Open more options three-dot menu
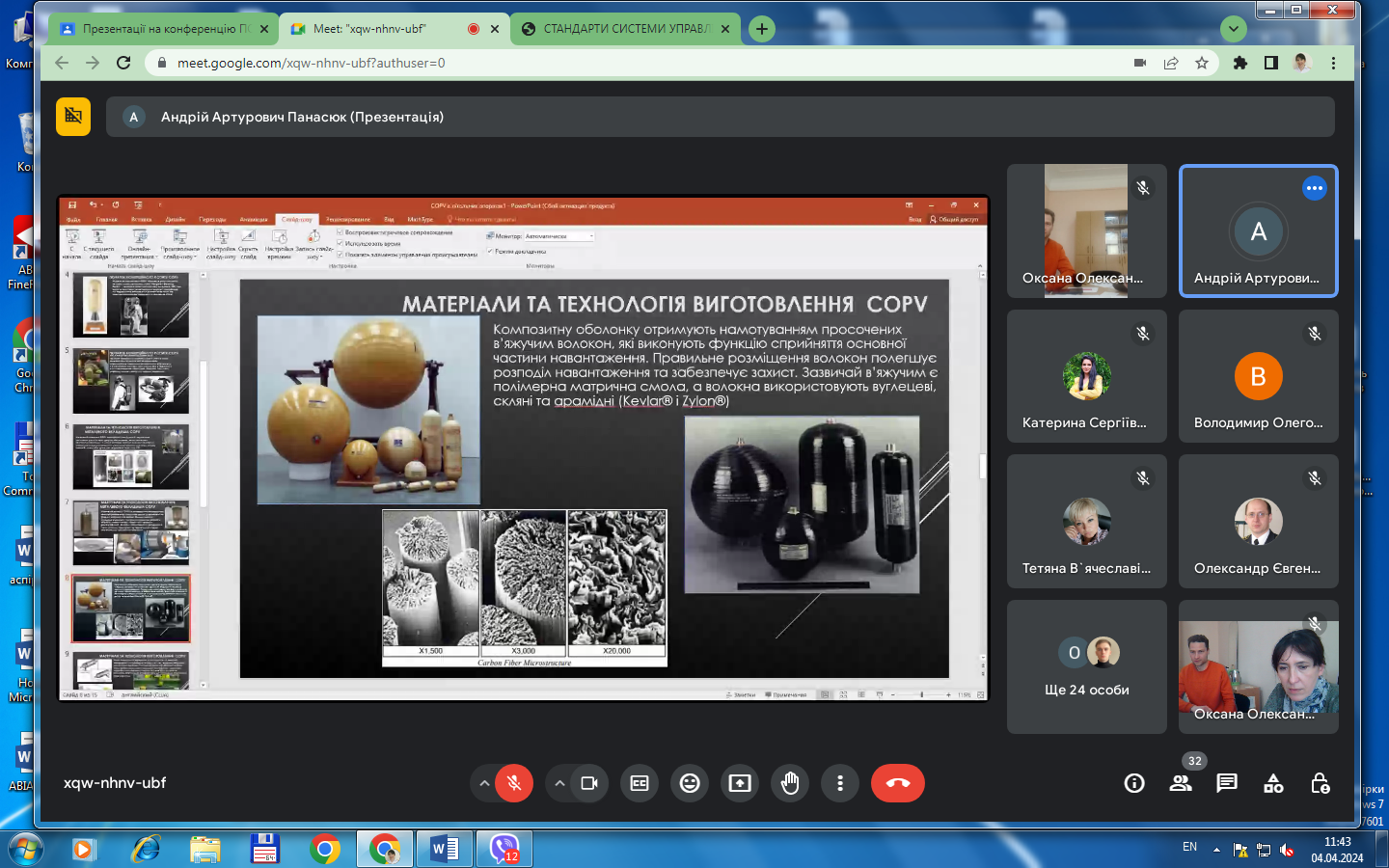The image size is (1389, 868). [x=840, y=783]
